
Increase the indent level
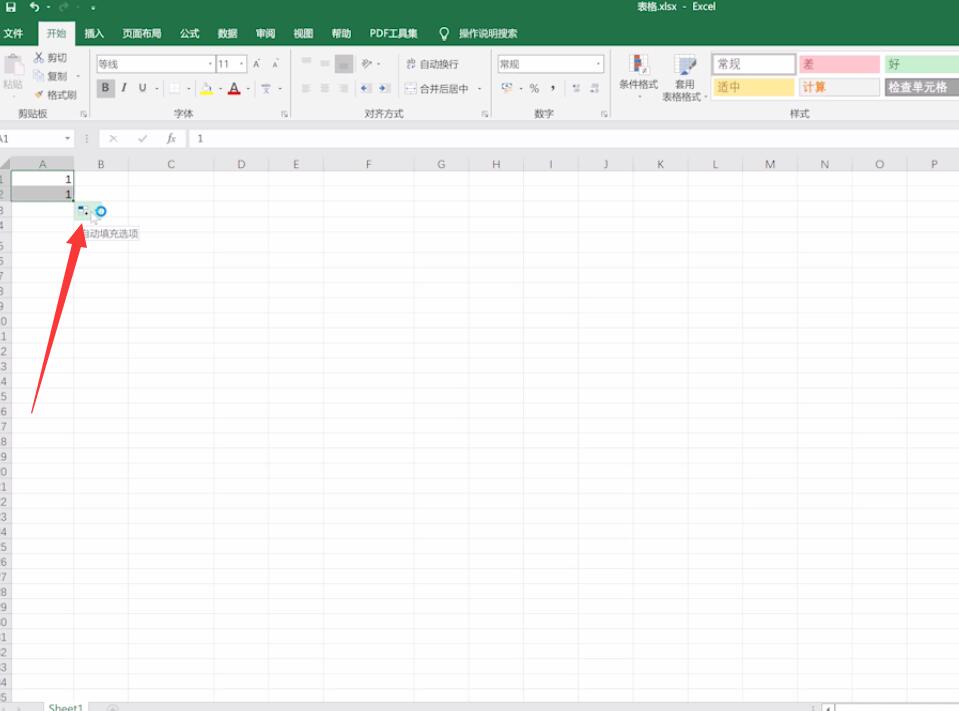tap(384, 89)
